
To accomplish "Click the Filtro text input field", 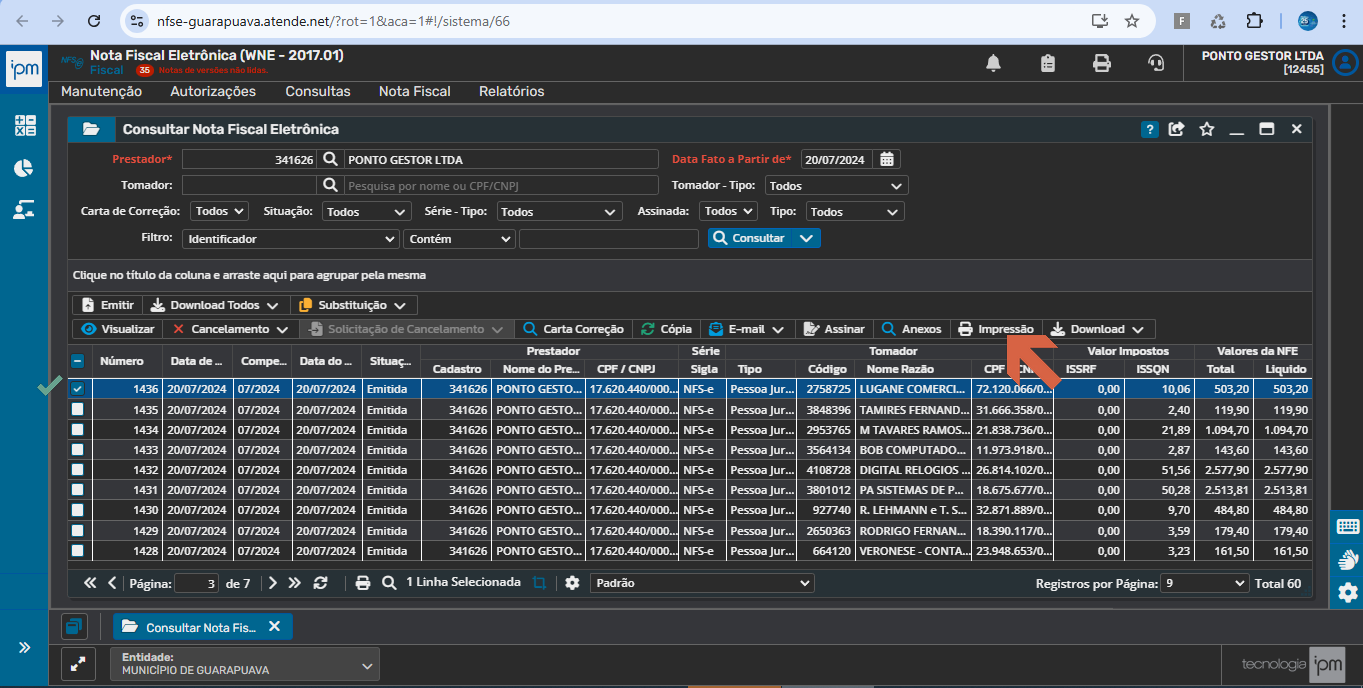I will 609,239.
